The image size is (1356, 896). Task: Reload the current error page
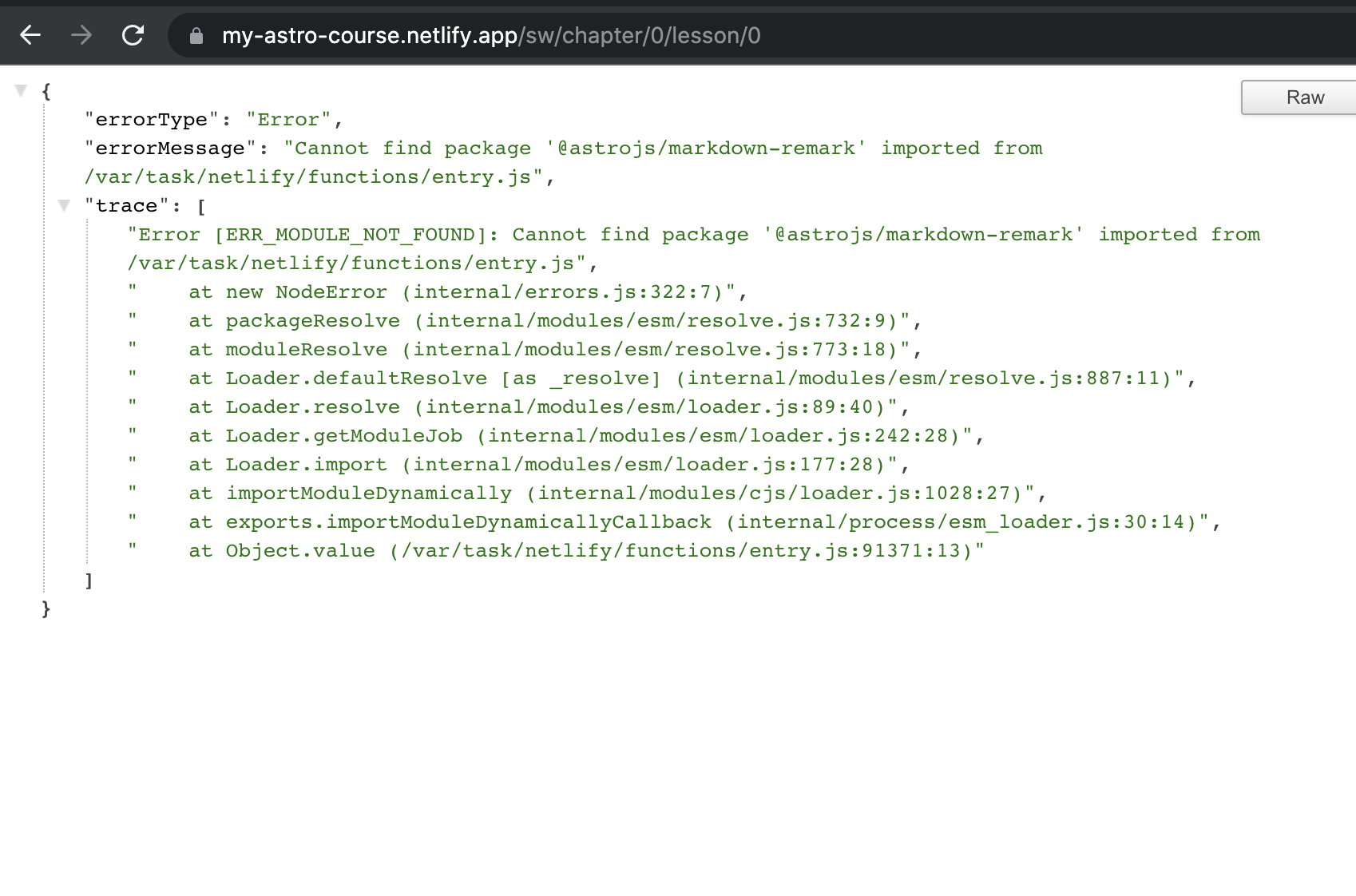click(x=132, y=34)
